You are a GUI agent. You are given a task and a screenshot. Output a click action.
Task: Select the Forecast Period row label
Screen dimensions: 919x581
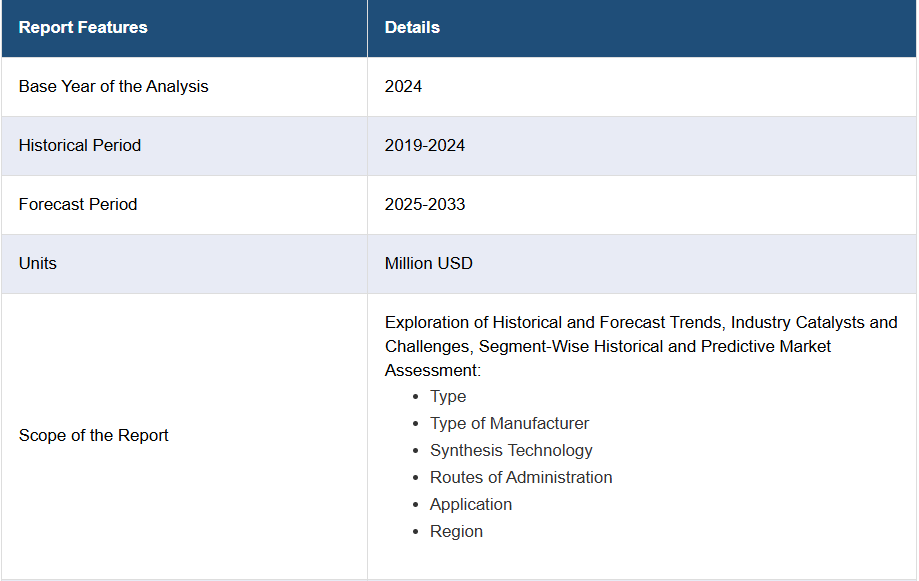(x=78, y=204)
